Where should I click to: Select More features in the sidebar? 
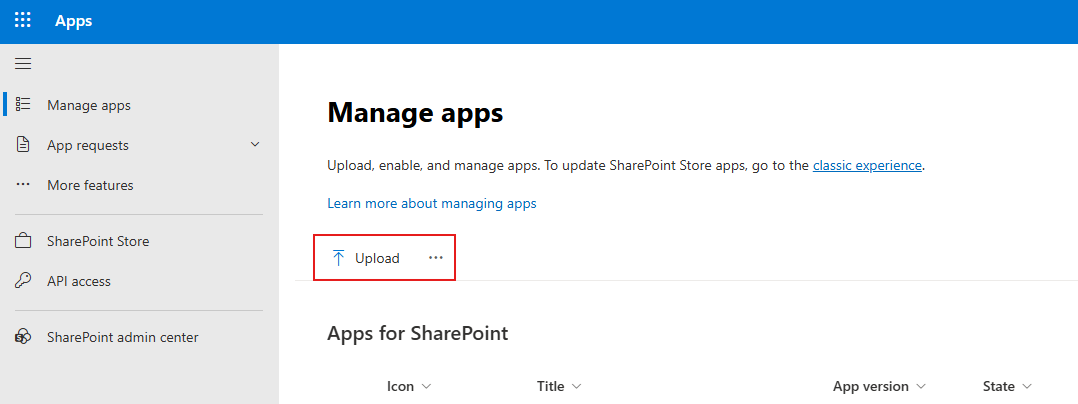click(90, 185)
